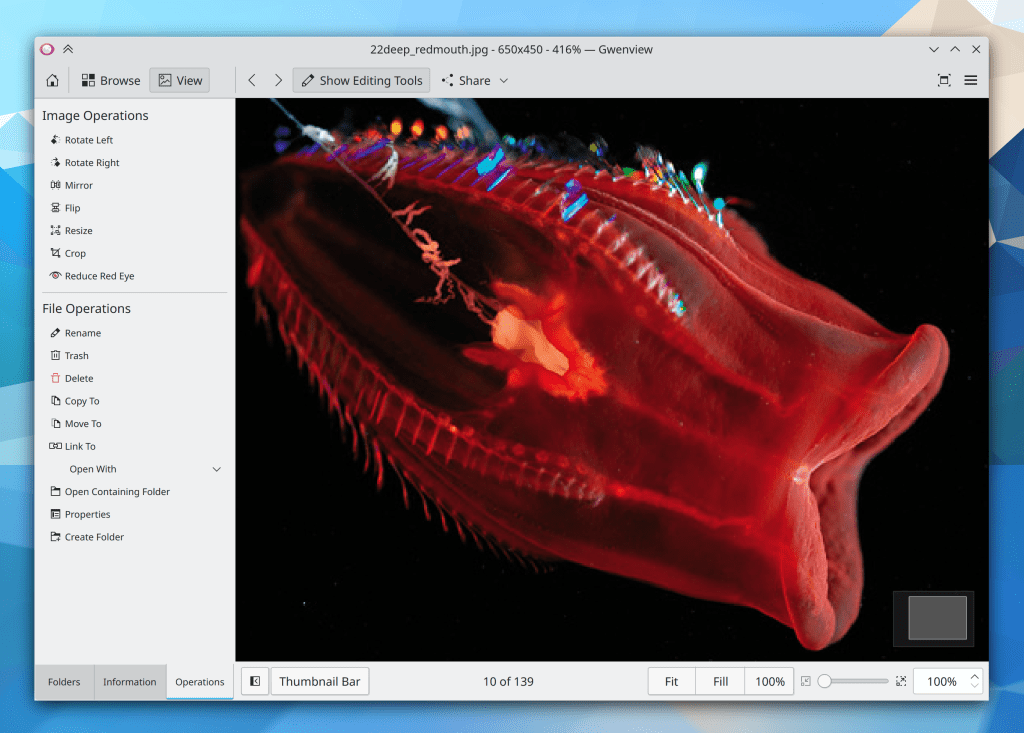The height and width of the screenshot is (733, 1024).
Task: Open the Share dropdown
Action: pyautogui.click(x=476, y=80)
